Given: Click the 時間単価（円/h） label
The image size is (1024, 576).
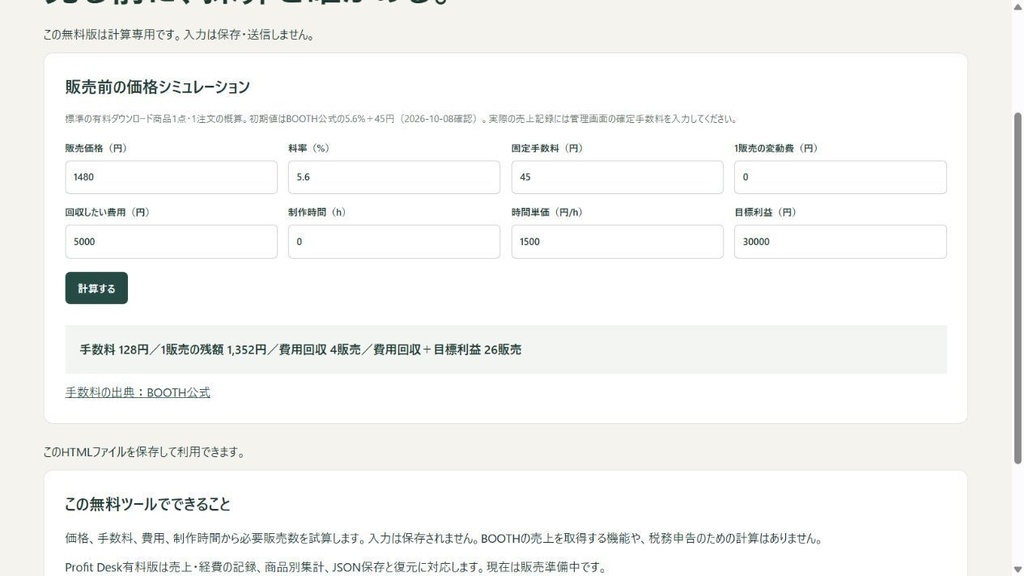Looking at the screenshot, I should pyautogui.click(x=547, y=212).
